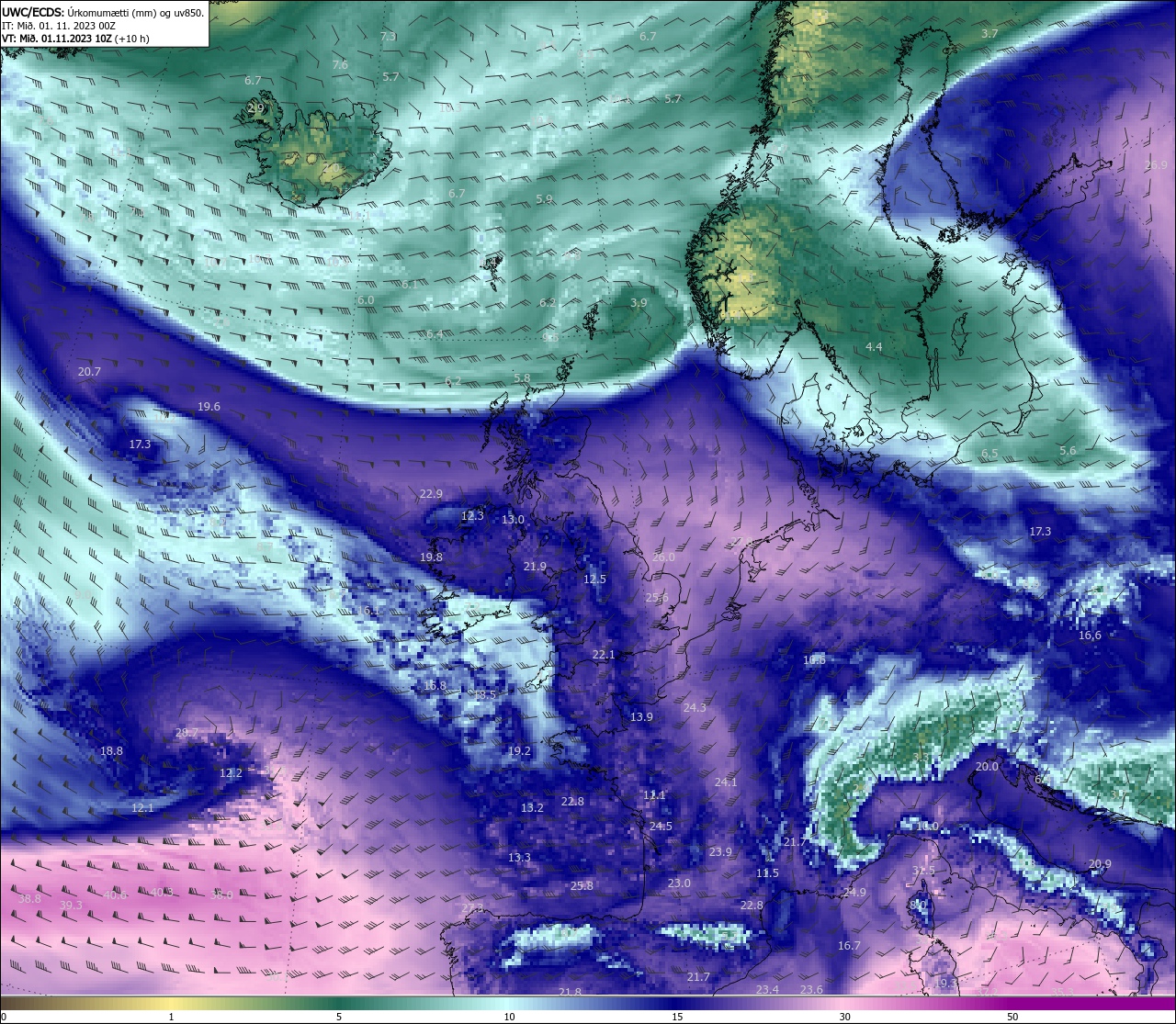
Task: Click the 38.8 value at lower left
Action: (x=29, y=899)
